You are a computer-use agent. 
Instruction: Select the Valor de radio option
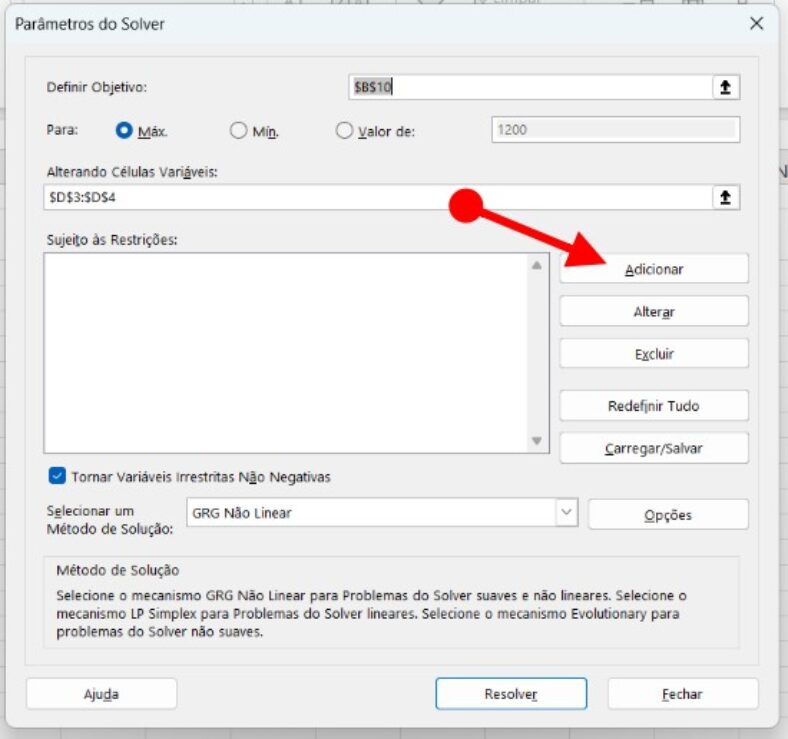(x=345, y=130)
